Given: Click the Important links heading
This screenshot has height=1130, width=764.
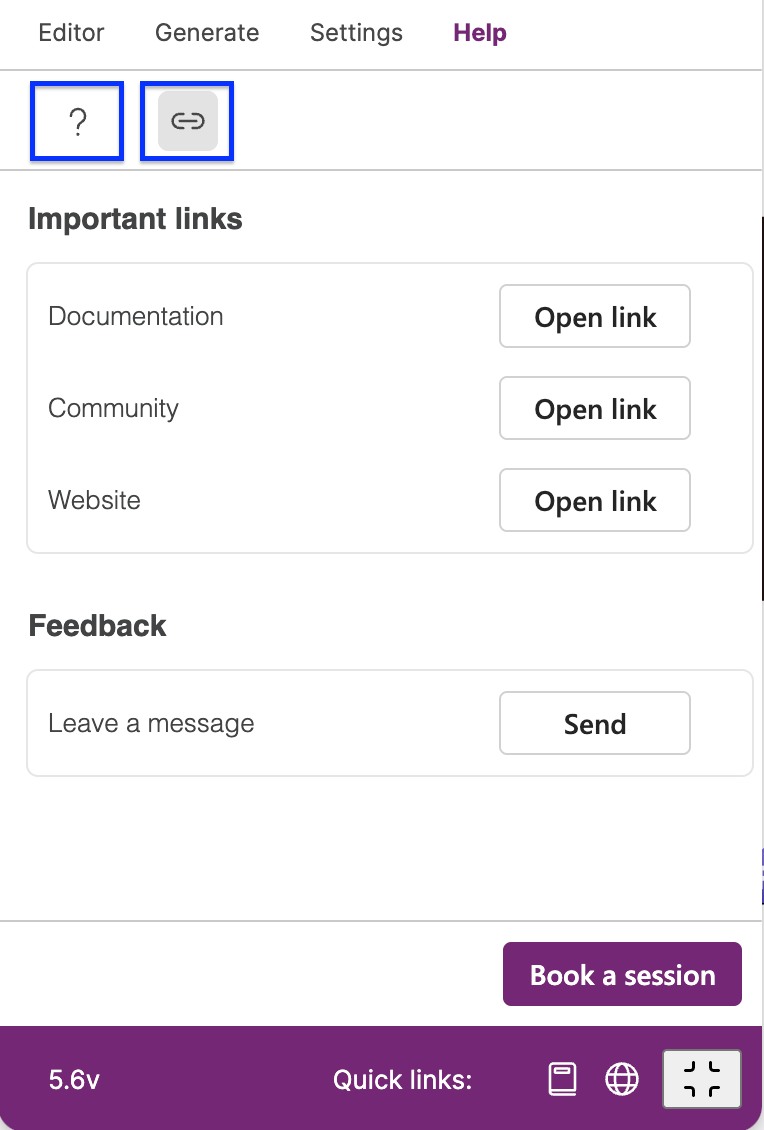Looking at the screenshot, I should point(136,218).
